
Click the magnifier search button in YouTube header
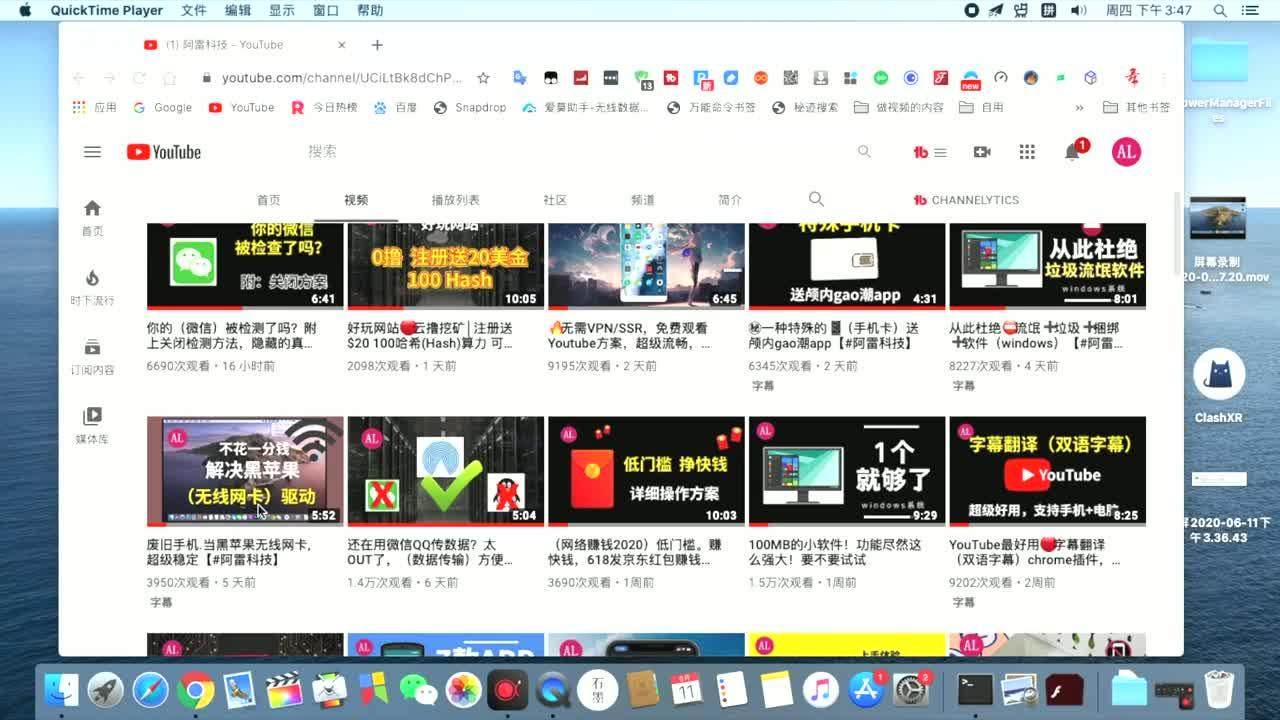[x=864, y=152]
